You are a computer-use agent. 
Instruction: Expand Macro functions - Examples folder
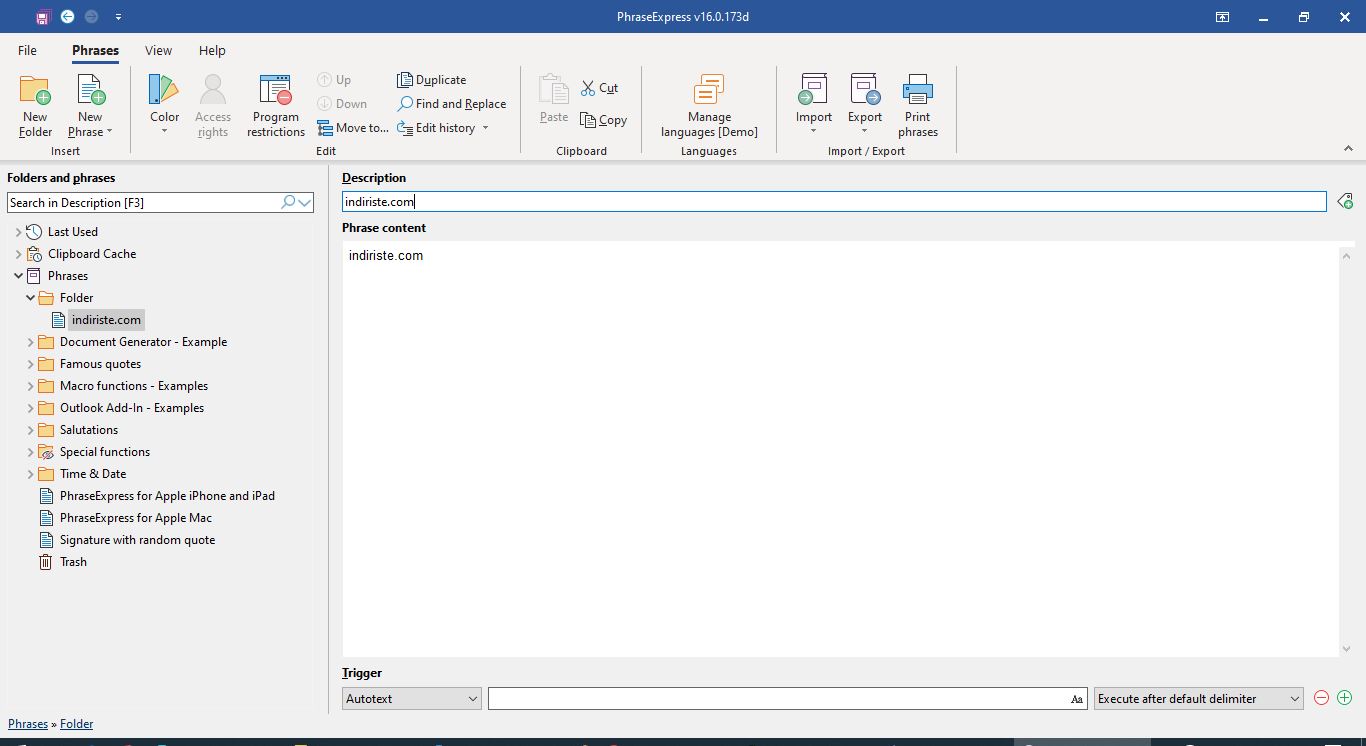pyautogui.click(x=30, y=386)
